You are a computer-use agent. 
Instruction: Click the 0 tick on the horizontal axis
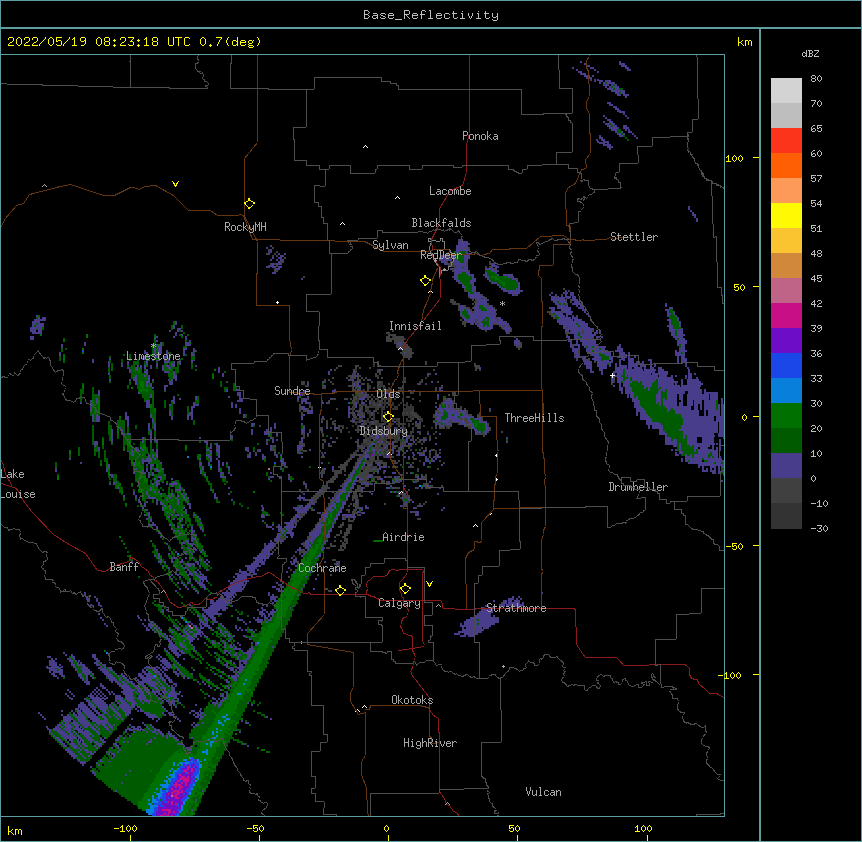pos(386,828)
